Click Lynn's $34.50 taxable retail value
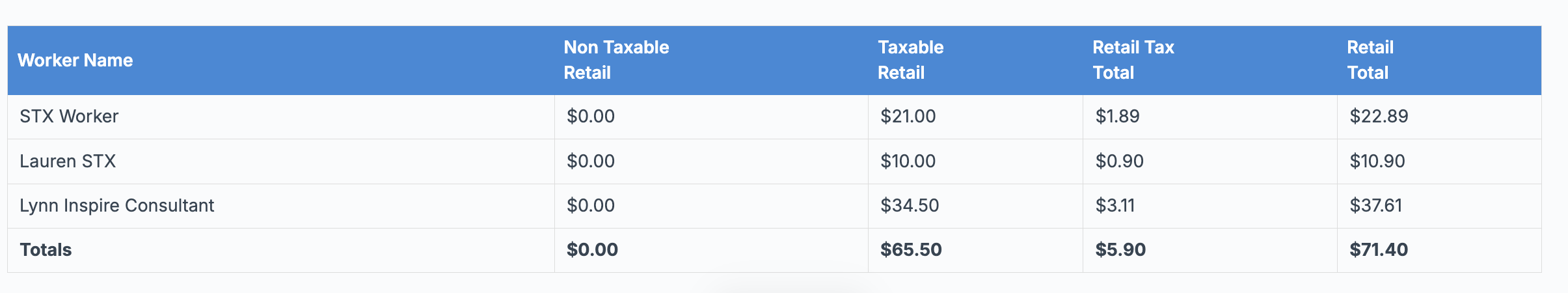 [x=910, y=206]
